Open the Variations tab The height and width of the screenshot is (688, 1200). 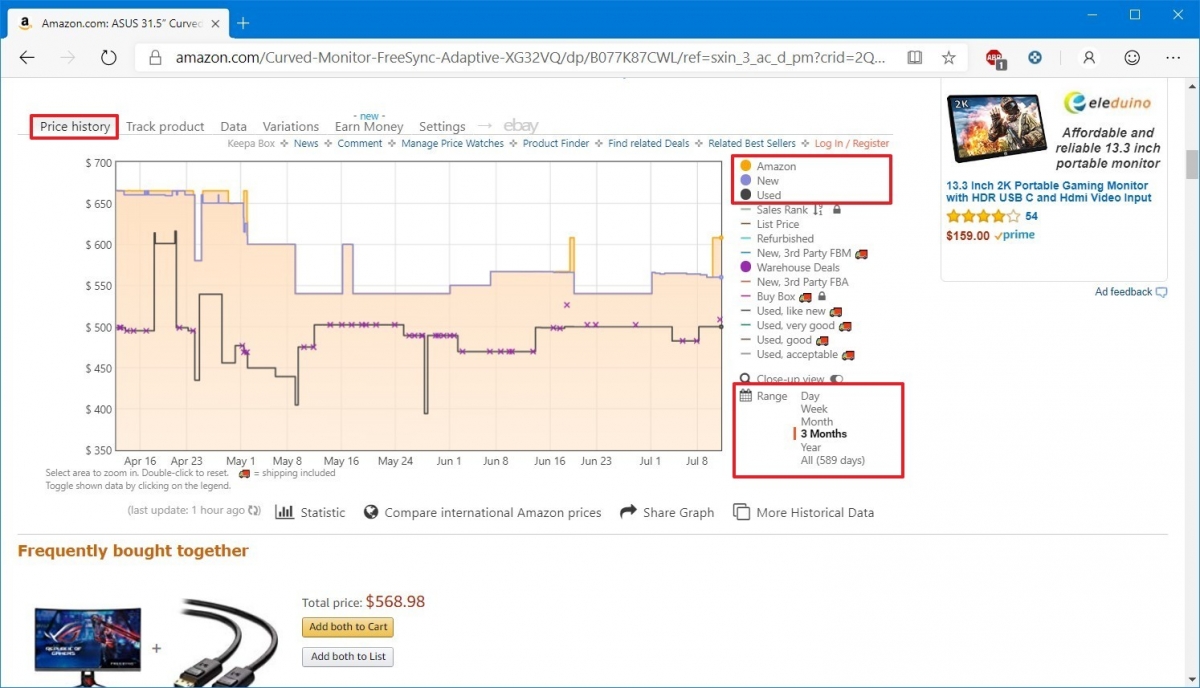click(290, 127)
